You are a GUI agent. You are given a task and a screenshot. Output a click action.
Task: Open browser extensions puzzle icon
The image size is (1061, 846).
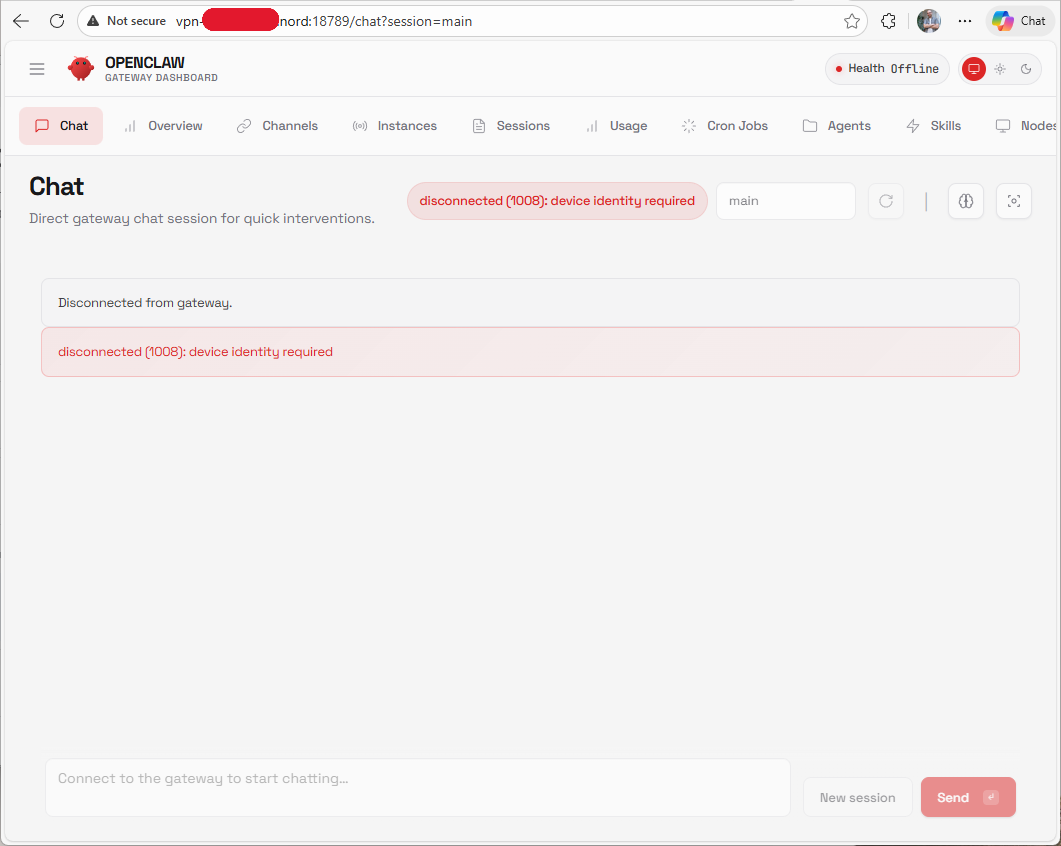point(888,21)
